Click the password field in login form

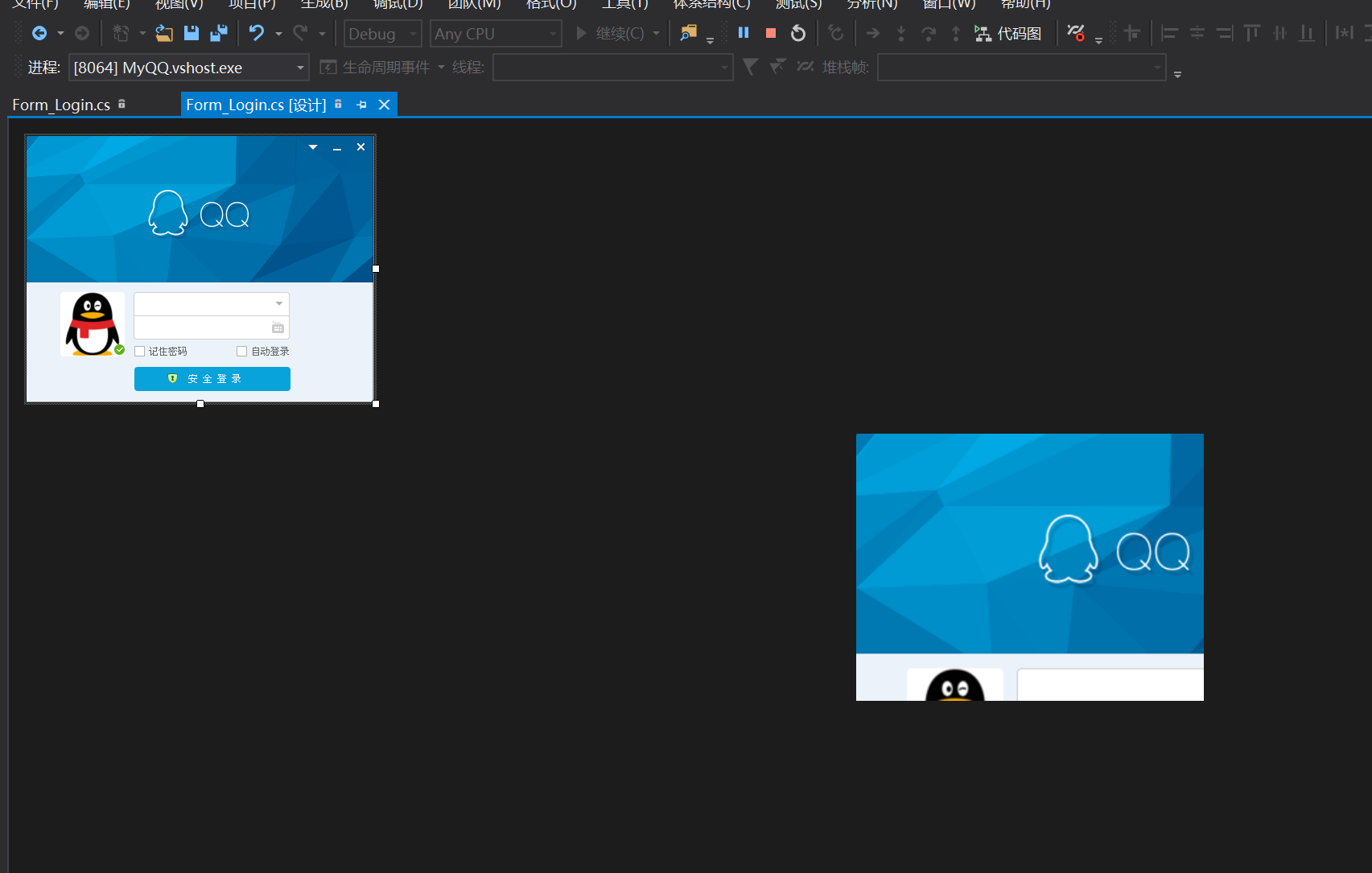tap(212, 327)
